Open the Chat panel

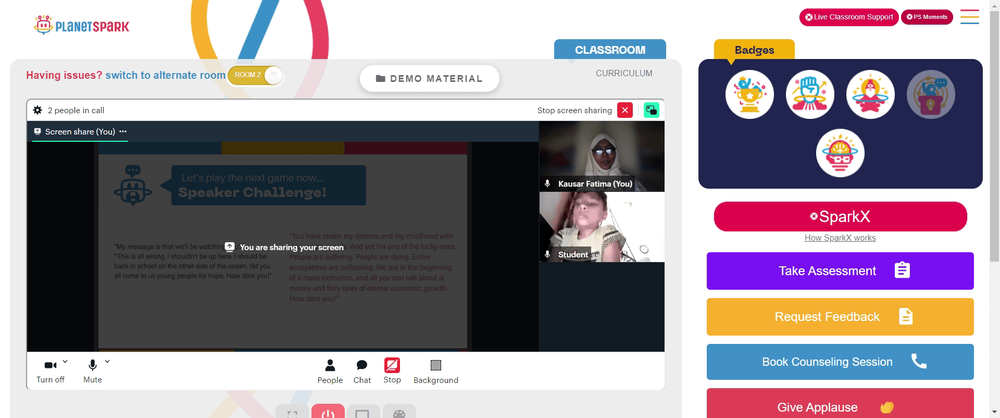coord(362,371)
